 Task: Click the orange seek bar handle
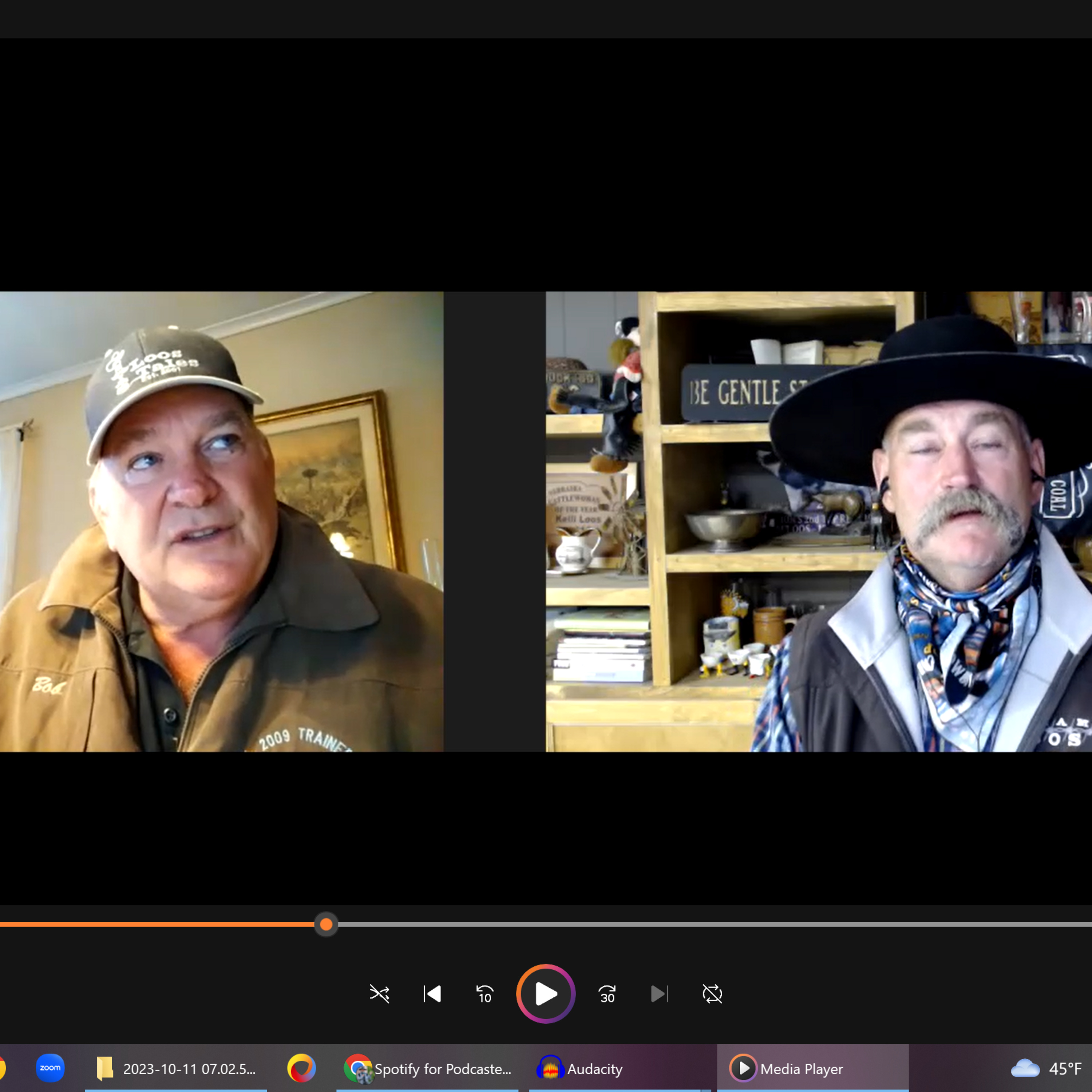326,925
